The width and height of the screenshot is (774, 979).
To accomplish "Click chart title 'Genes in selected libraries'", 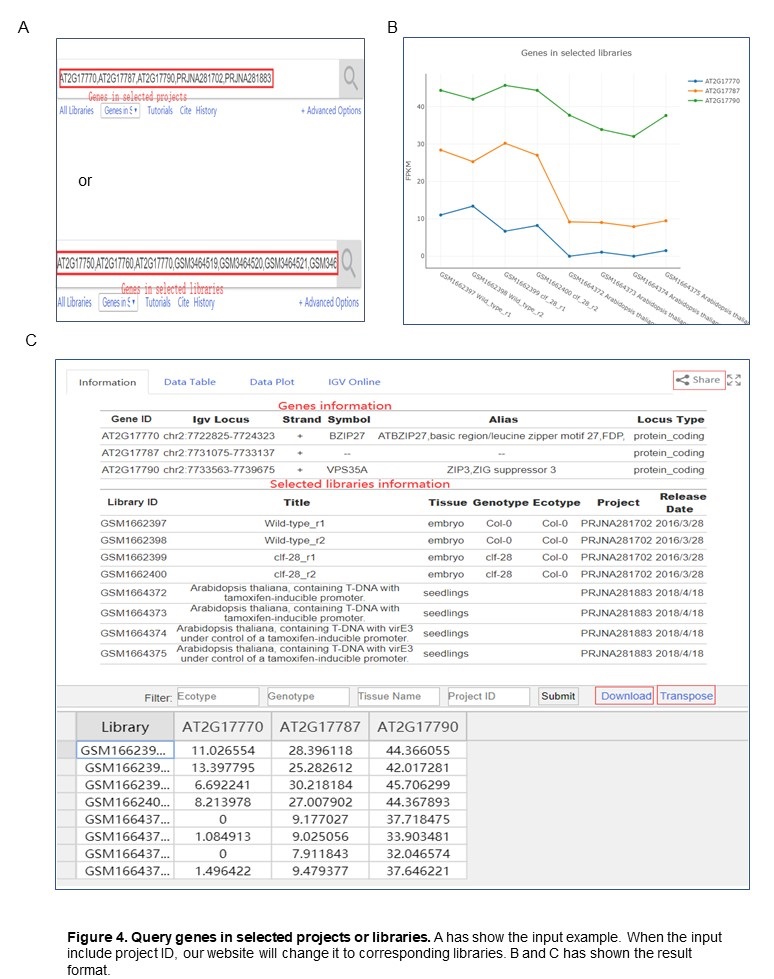I will [576, 53].
